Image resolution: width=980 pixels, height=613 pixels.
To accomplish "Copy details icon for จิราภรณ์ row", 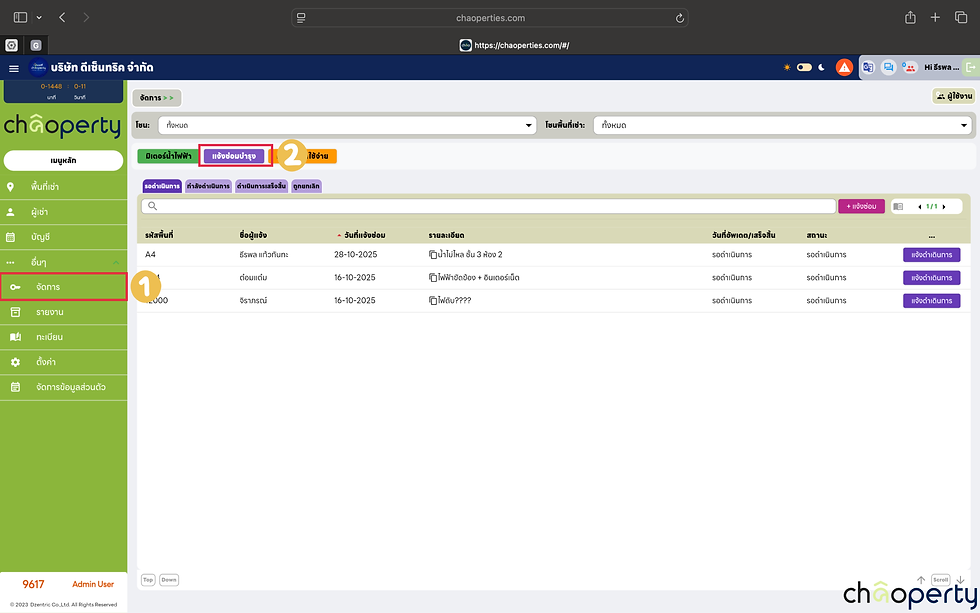I will pyautogui.click(x=432, y=301).
